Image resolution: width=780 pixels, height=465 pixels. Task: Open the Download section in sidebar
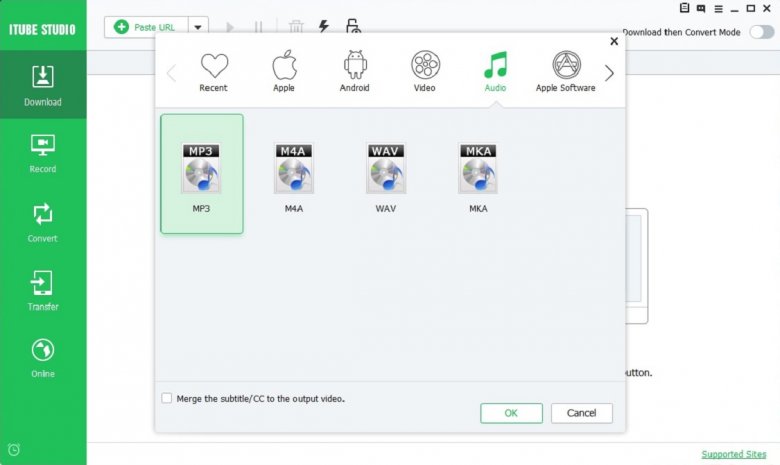[x=43, y=85]
